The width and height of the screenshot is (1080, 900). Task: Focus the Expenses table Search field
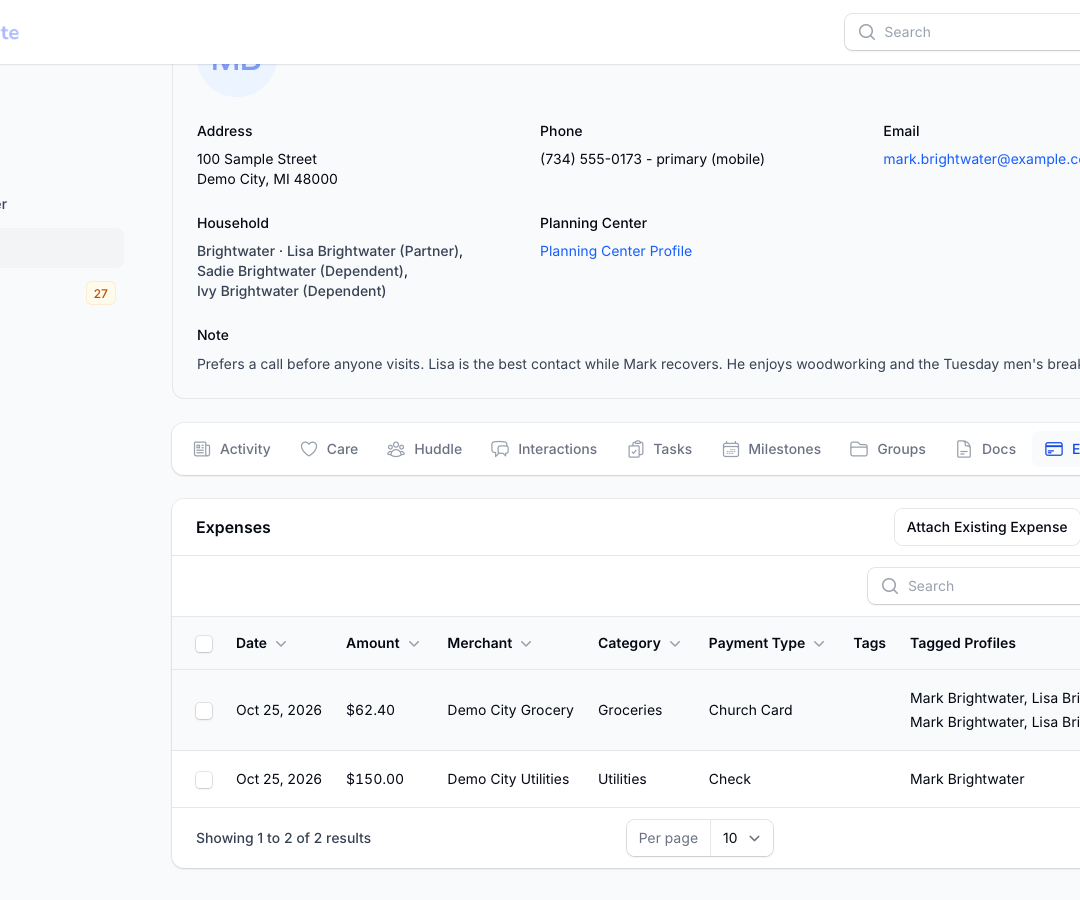973,586
